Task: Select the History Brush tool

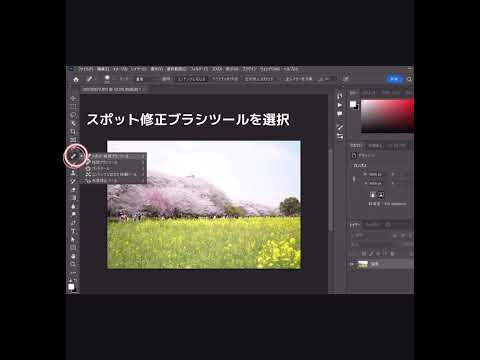Action: click(x=73, y=181)
